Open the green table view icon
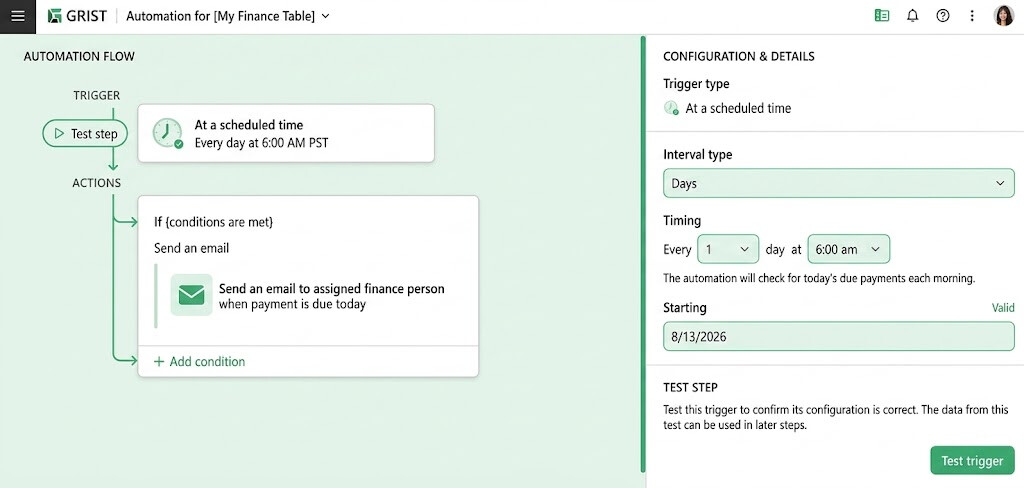 coord(882,16)
